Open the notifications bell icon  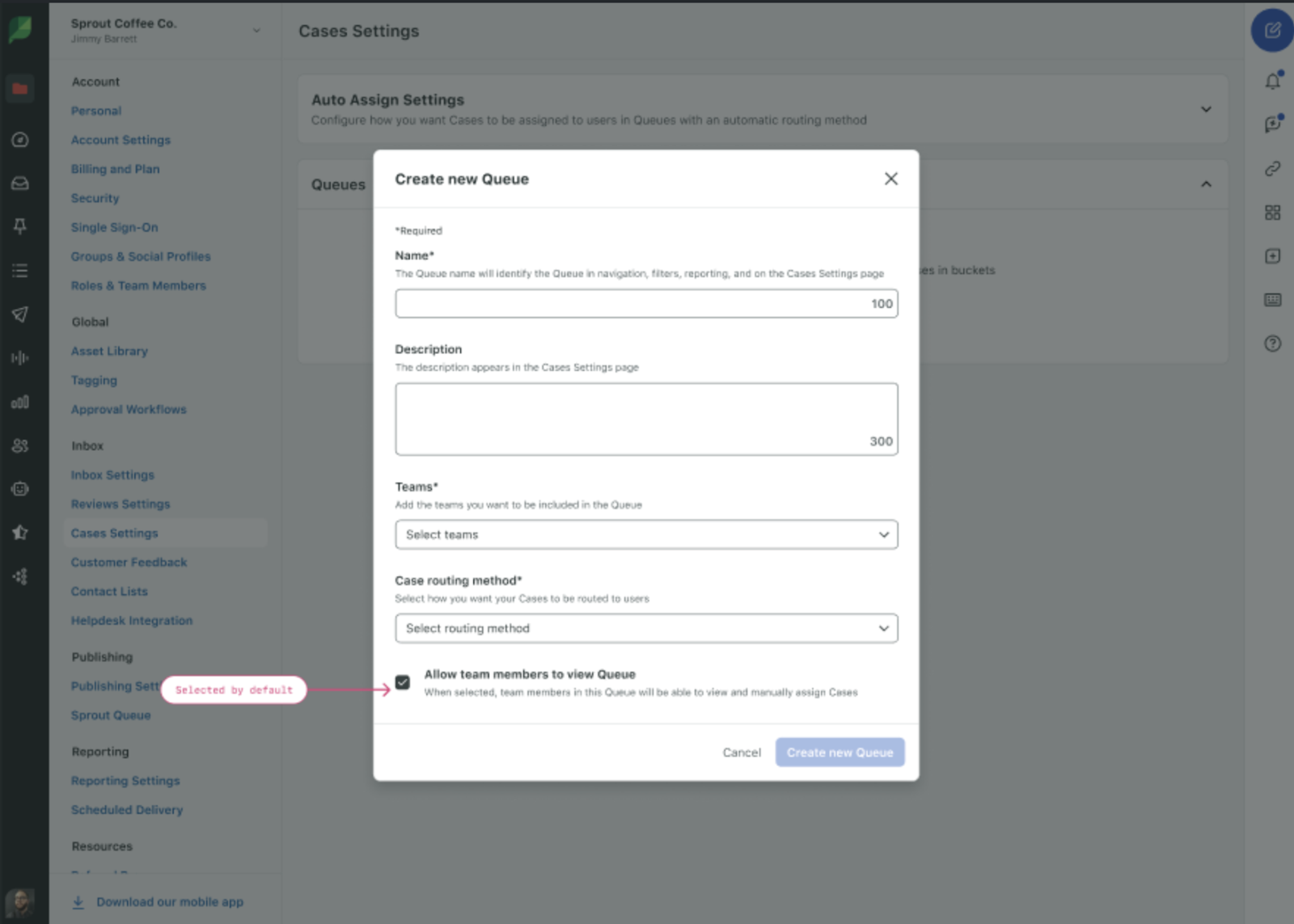pyautogui.click(x=1273, y=81)
